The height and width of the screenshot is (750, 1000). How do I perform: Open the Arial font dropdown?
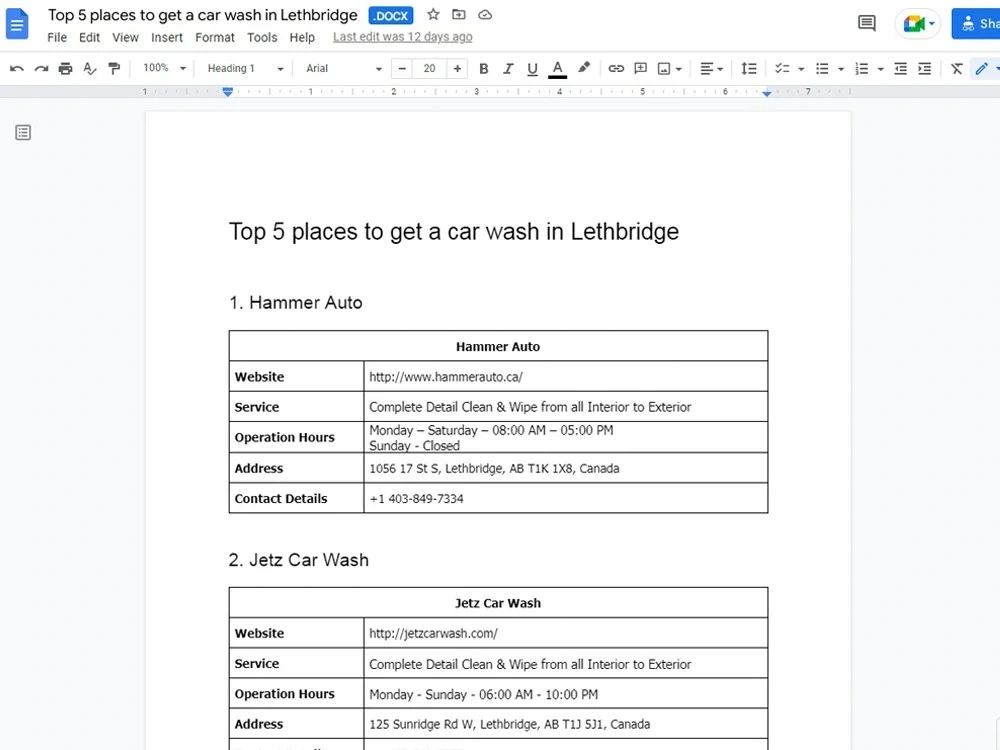344,68
